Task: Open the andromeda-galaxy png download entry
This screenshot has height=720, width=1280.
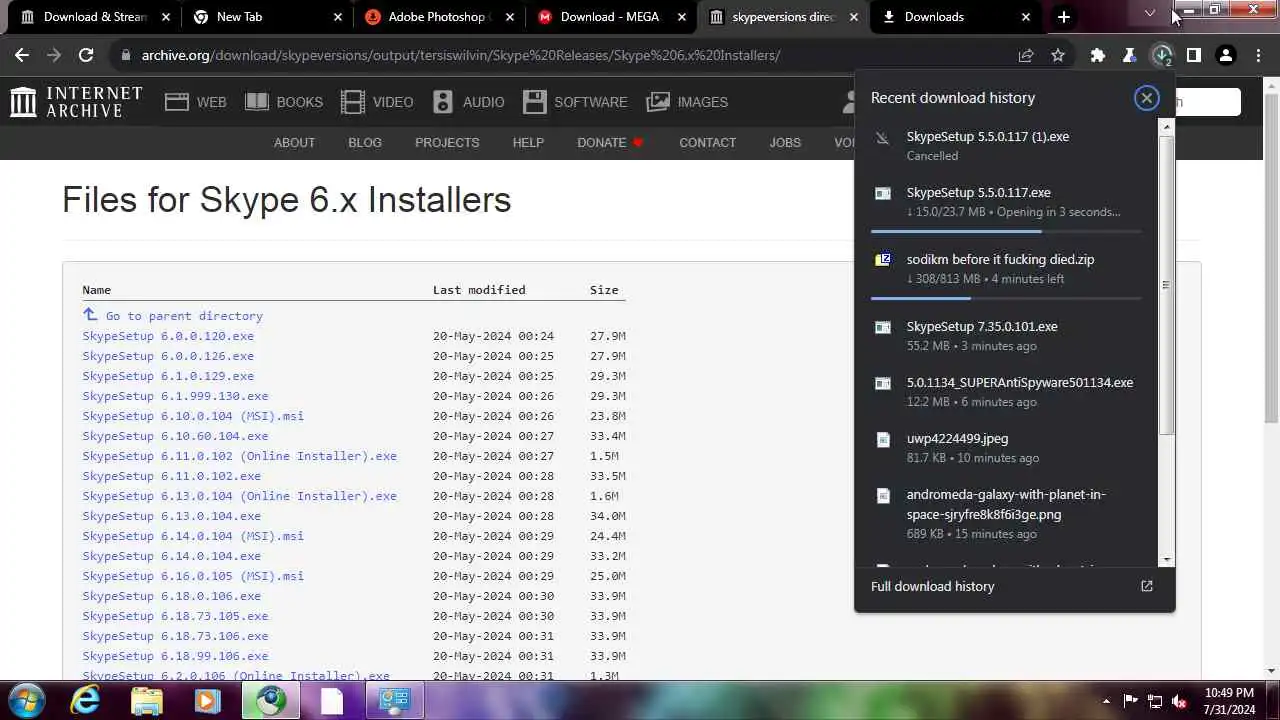Action: click(x=1008, y=513)
